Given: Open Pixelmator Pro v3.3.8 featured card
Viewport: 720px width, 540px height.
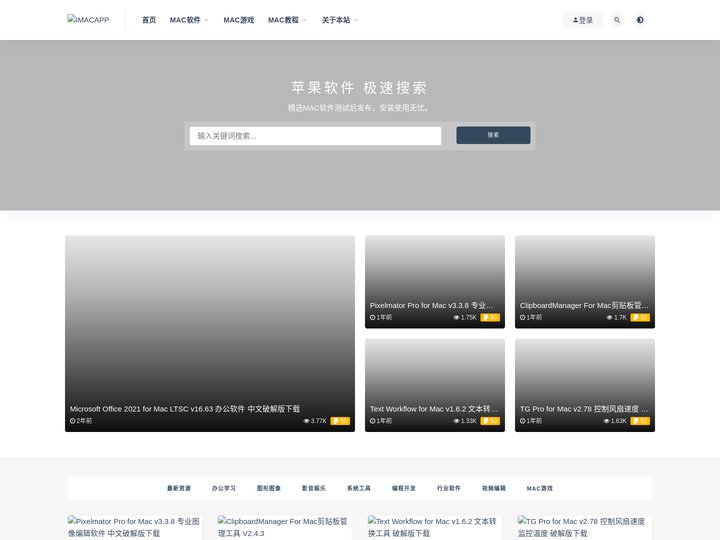Looking at the screenshot, I should [x=435, y=282].
